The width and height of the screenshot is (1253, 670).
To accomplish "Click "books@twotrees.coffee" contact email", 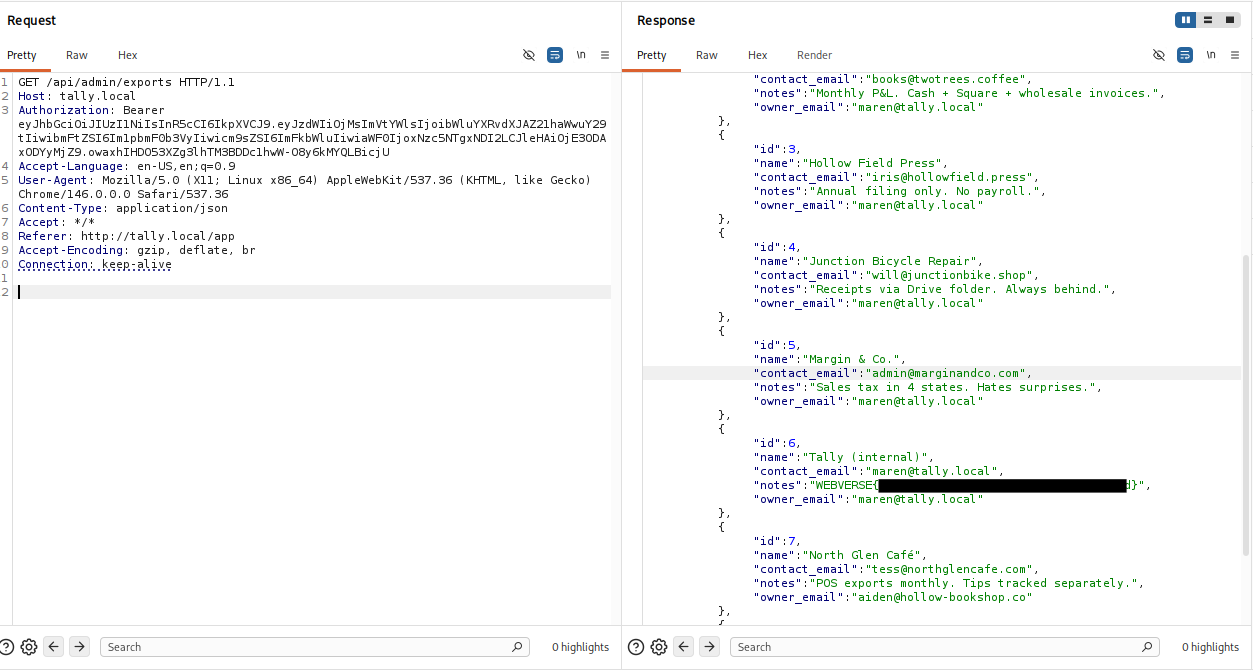I will pos(947,79).
